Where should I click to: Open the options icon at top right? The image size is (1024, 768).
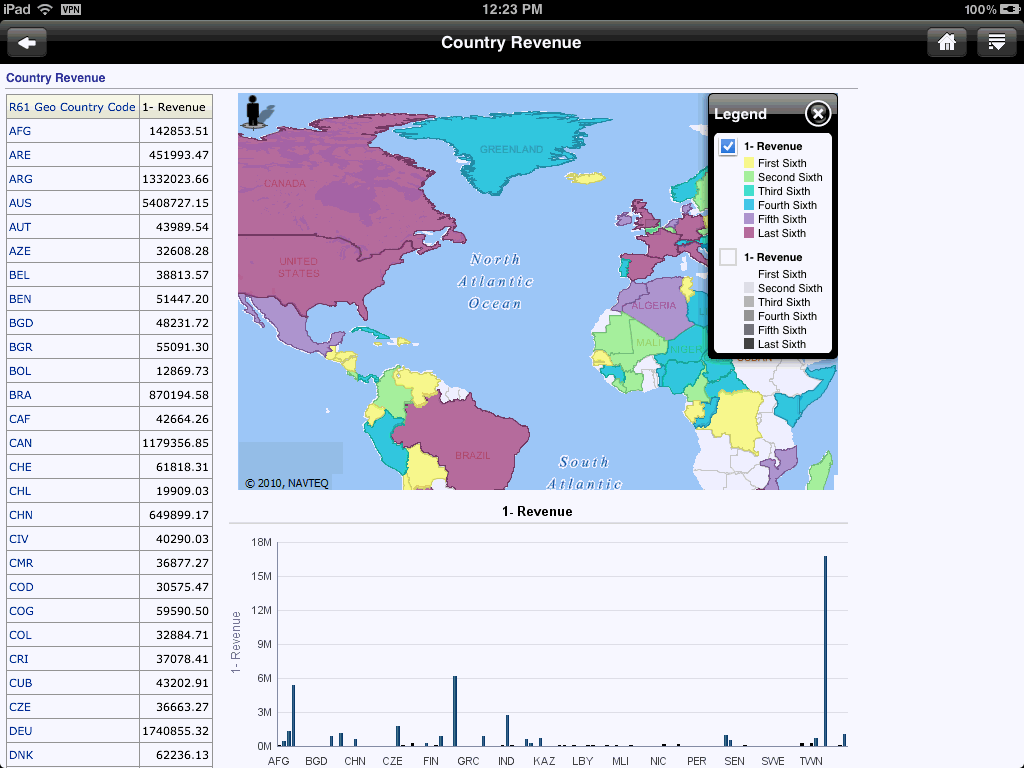[x=995, y=42]
